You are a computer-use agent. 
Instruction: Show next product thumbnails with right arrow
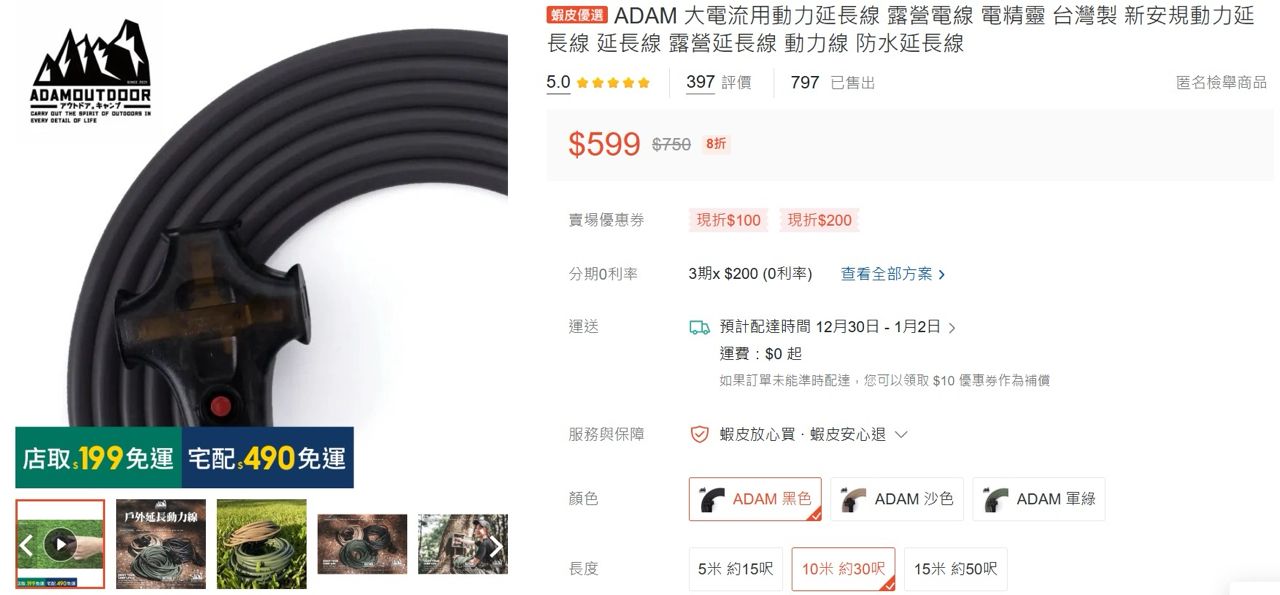(x=496, y=545)
